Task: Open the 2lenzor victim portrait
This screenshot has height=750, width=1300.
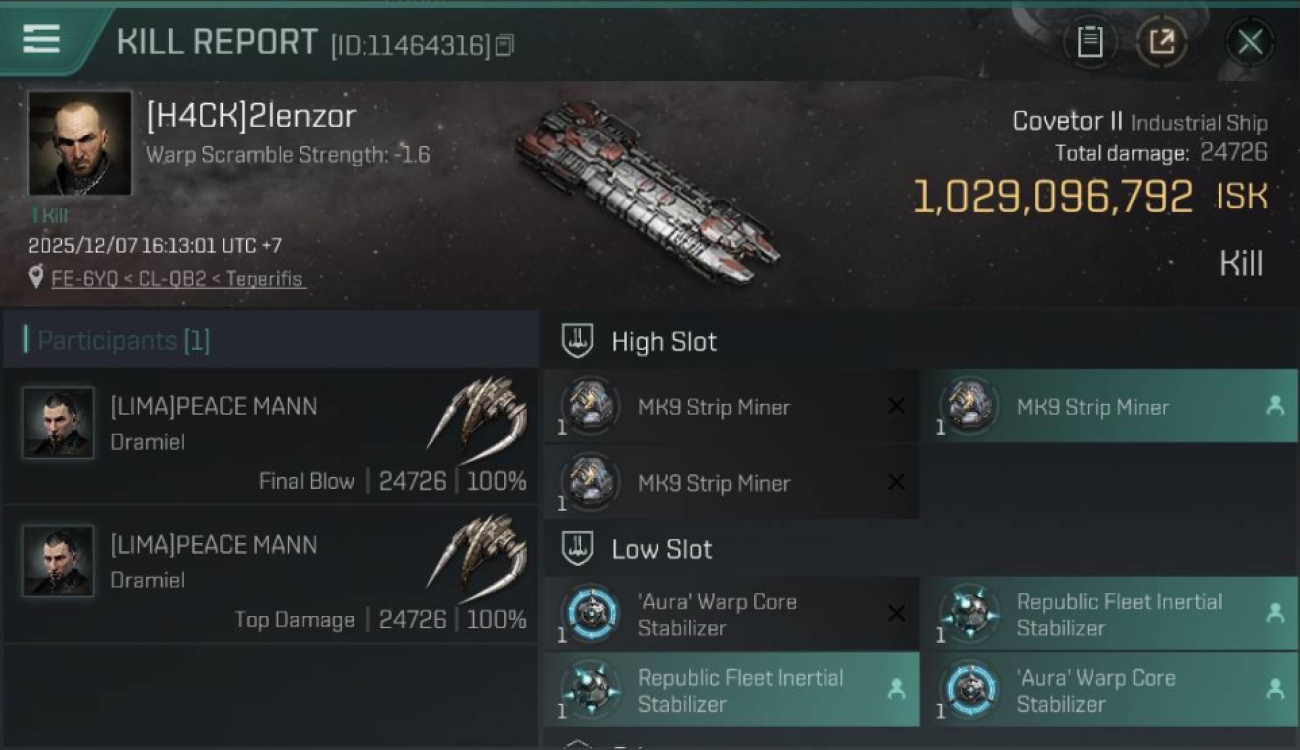Action: click(80, 143)
